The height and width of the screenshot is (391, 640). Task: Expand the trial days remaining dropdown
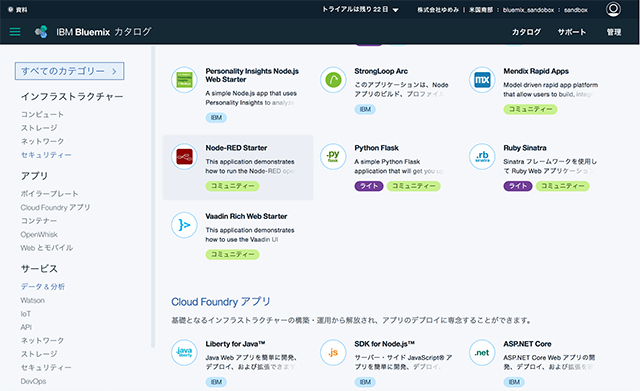click(x=360, y=9)
